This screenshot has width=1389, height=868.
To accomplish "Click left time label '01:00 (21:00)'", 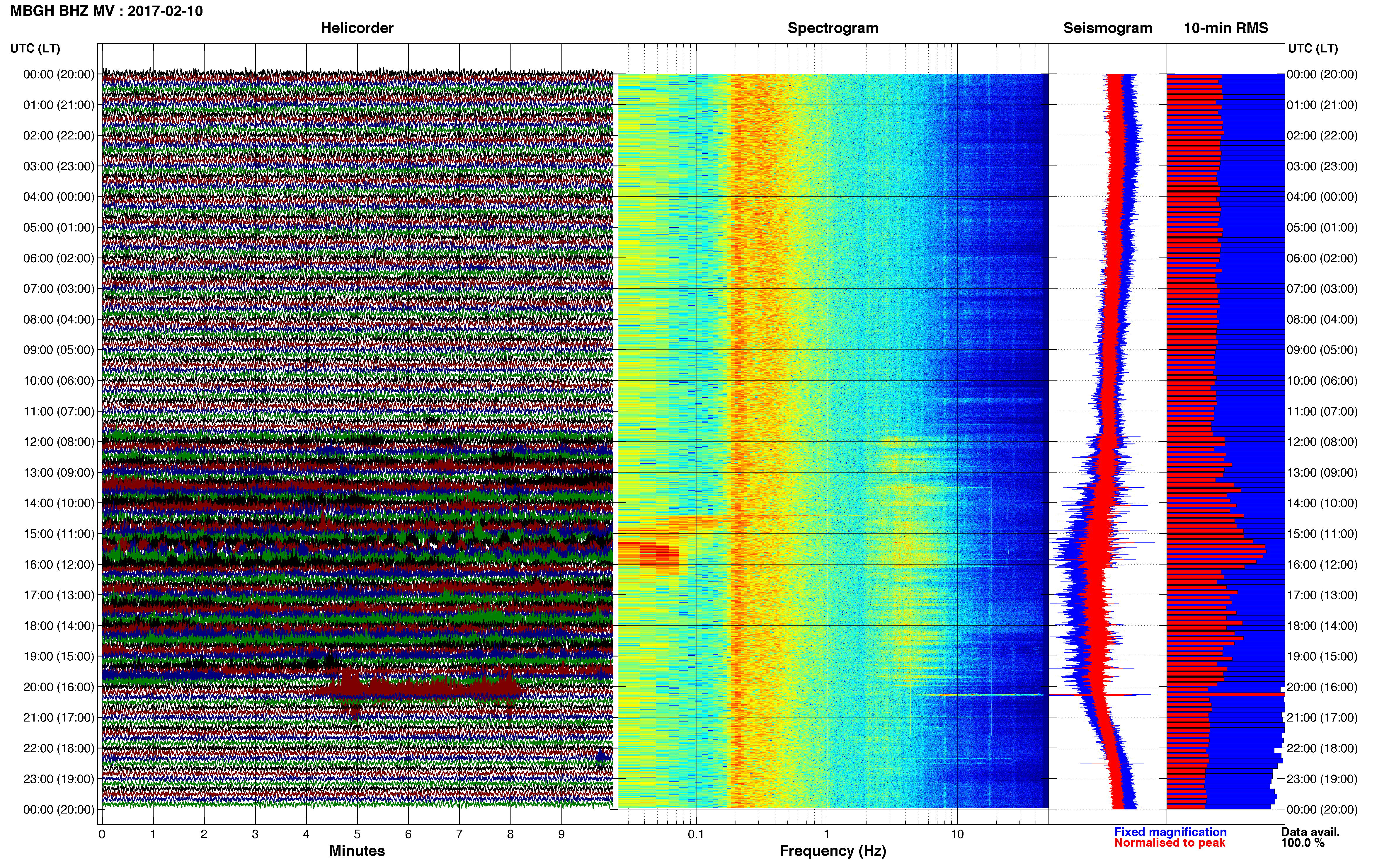I will click(x=59, y=105).
